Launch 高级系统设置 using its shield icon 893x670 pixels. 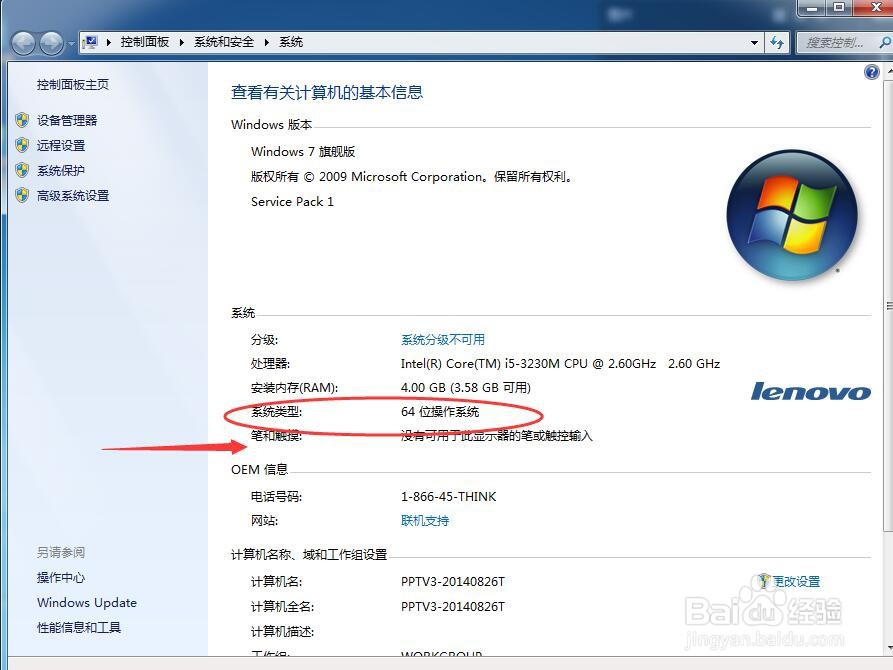pyautogui.click(x=24, y=195)
